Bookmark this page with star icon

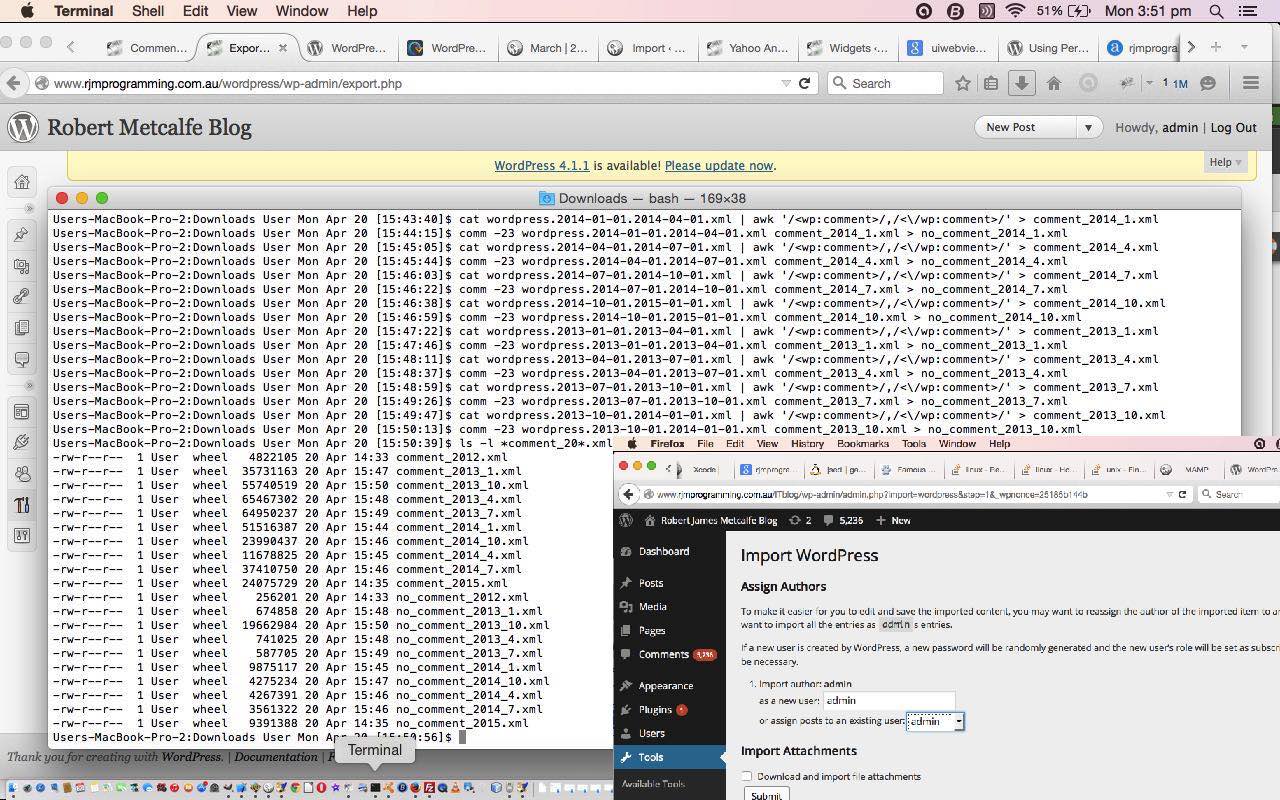[962, 83]
